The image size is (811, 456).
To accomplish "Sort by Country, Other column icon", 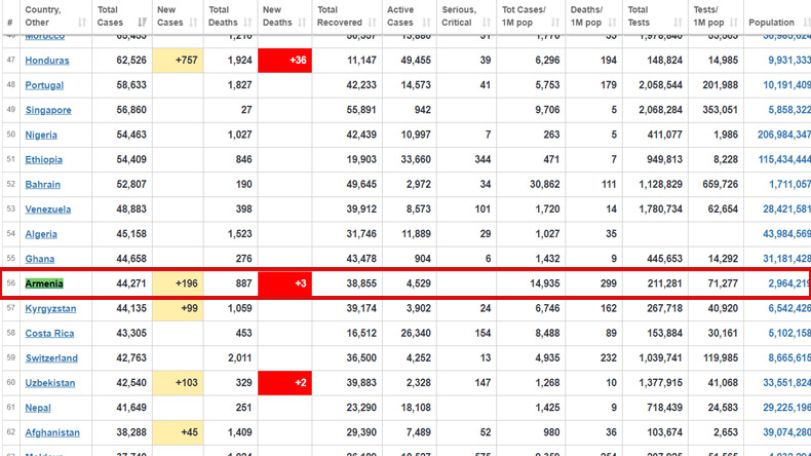I will click(x=82, y=22).
